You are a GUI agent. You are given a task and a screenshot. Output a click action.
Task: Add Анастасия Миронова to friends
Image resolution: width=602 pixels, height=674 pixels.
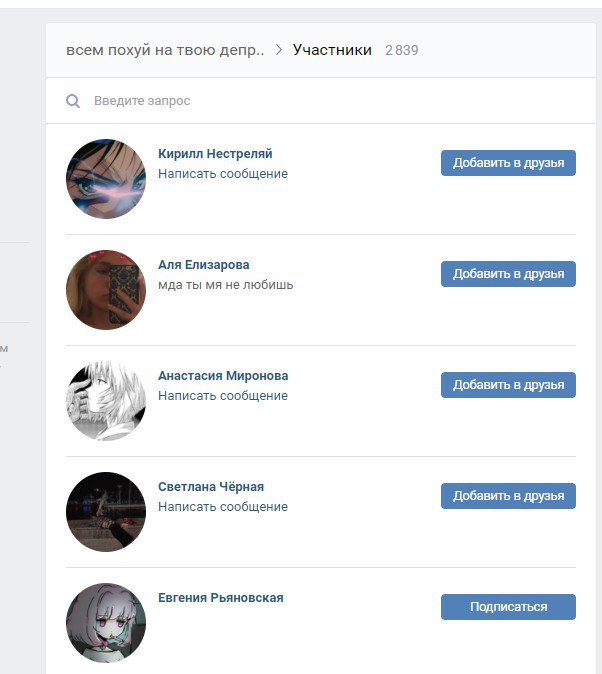[508, 385]
